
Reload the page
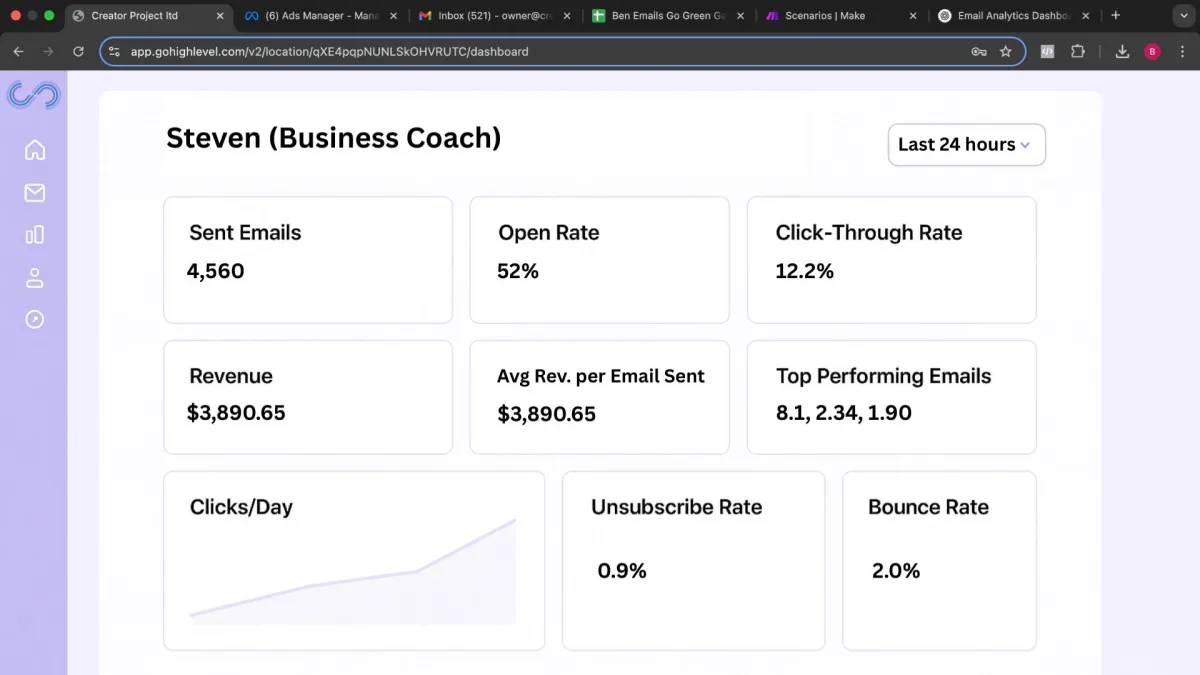78,52
